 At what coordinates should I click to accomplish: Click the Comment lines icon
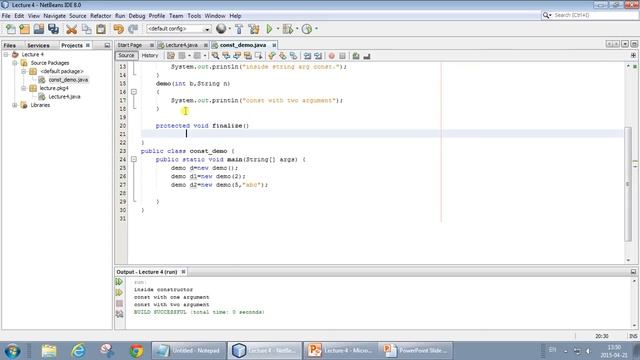[356, 56]
